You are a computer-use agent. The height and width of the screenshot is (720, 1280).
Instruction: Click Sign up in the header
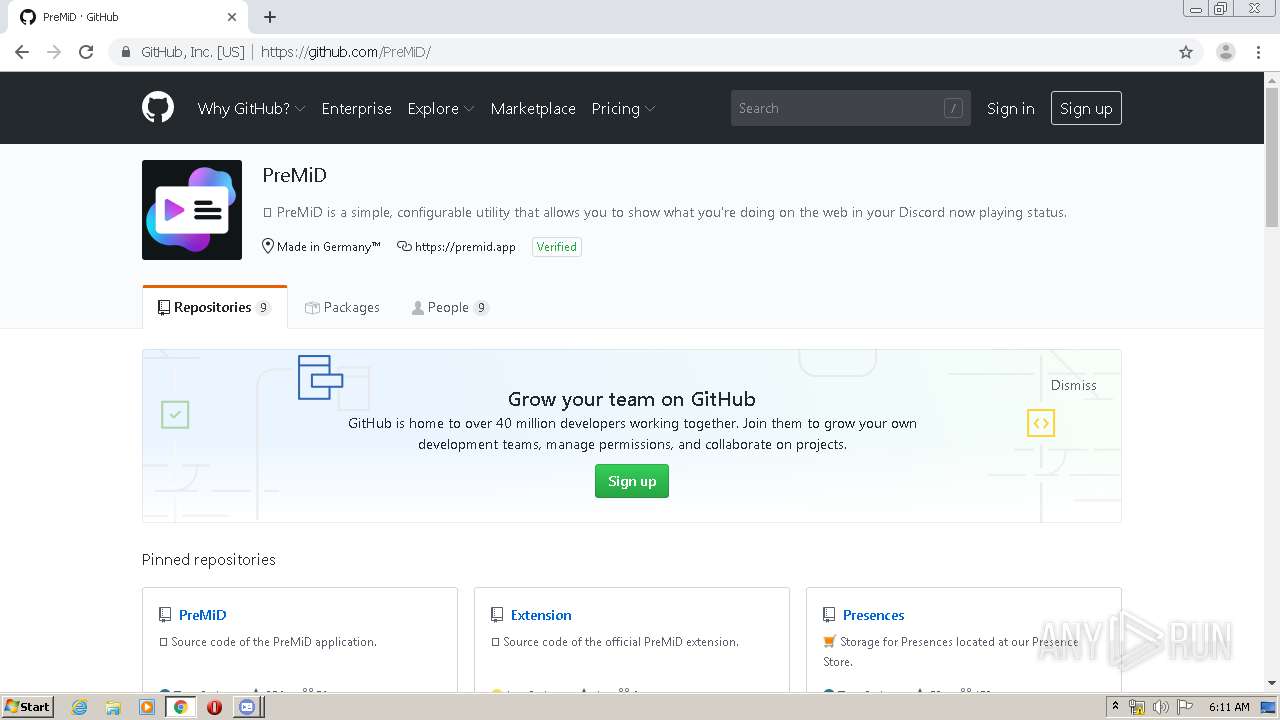[x=1086, y=108]
